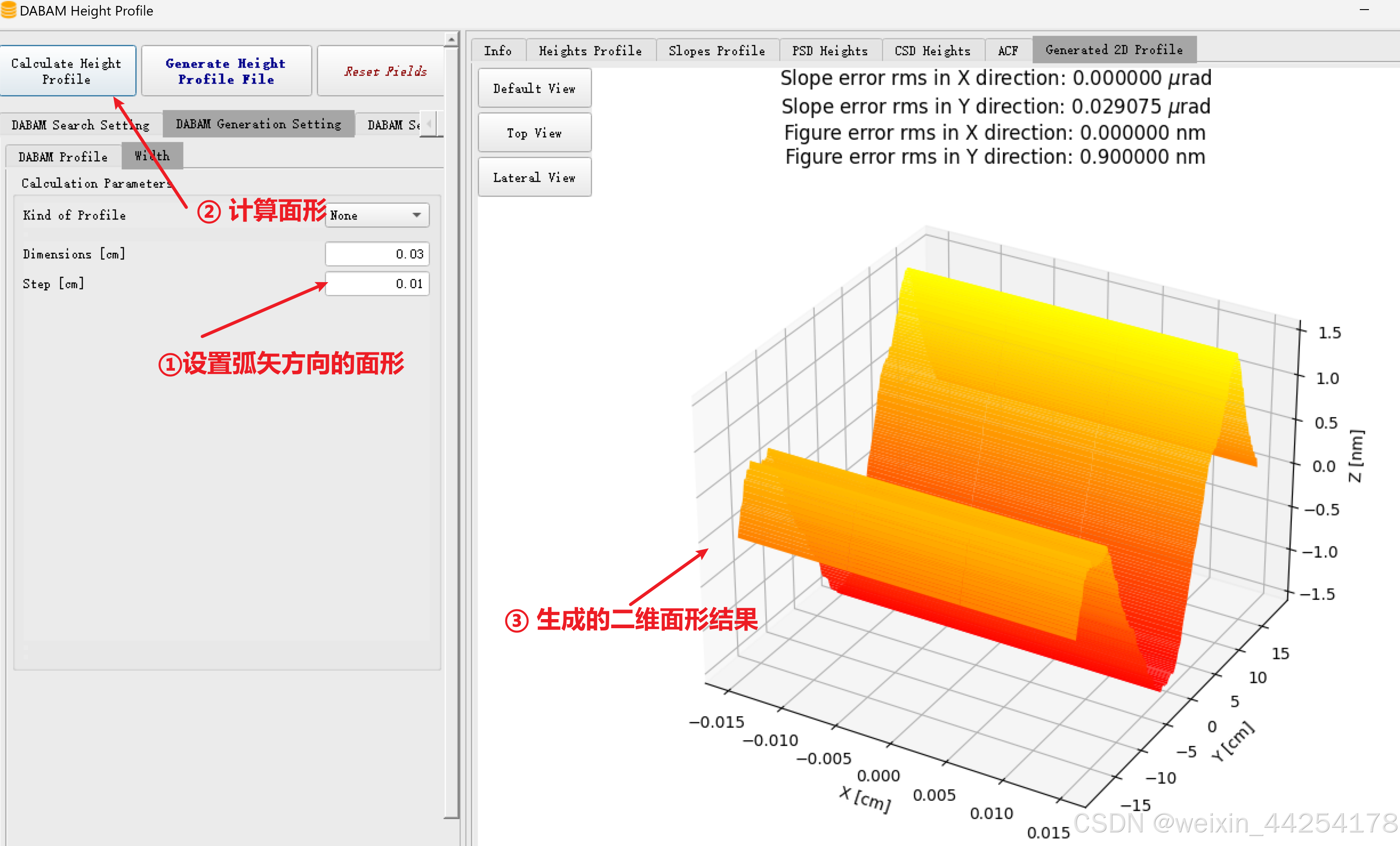Select the Width sub-tab
The width and height of the screenshot is (1400, 846).
[152, 156]
